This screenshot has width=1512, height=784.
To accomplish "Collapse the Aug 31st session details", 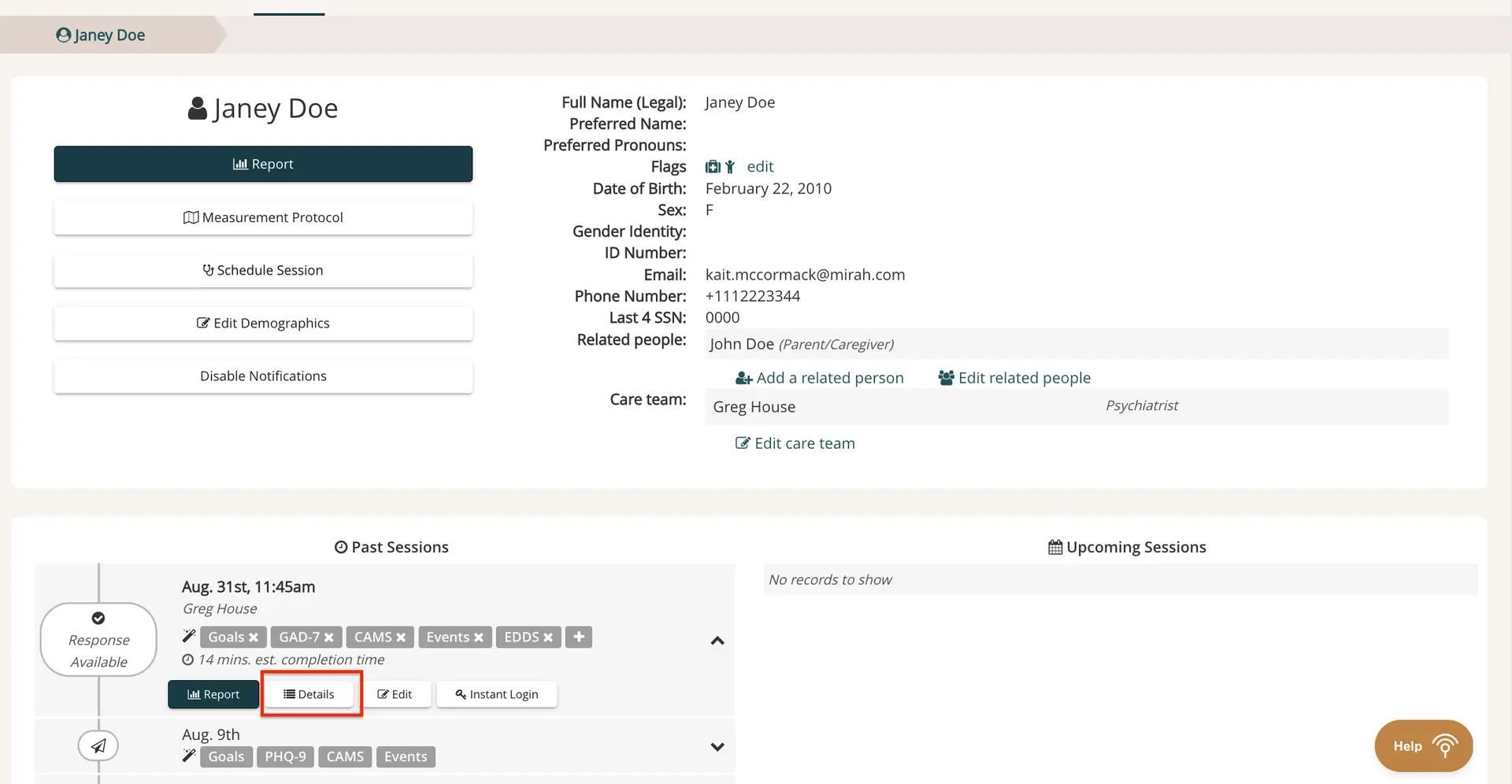I will [x=717, y=641].
